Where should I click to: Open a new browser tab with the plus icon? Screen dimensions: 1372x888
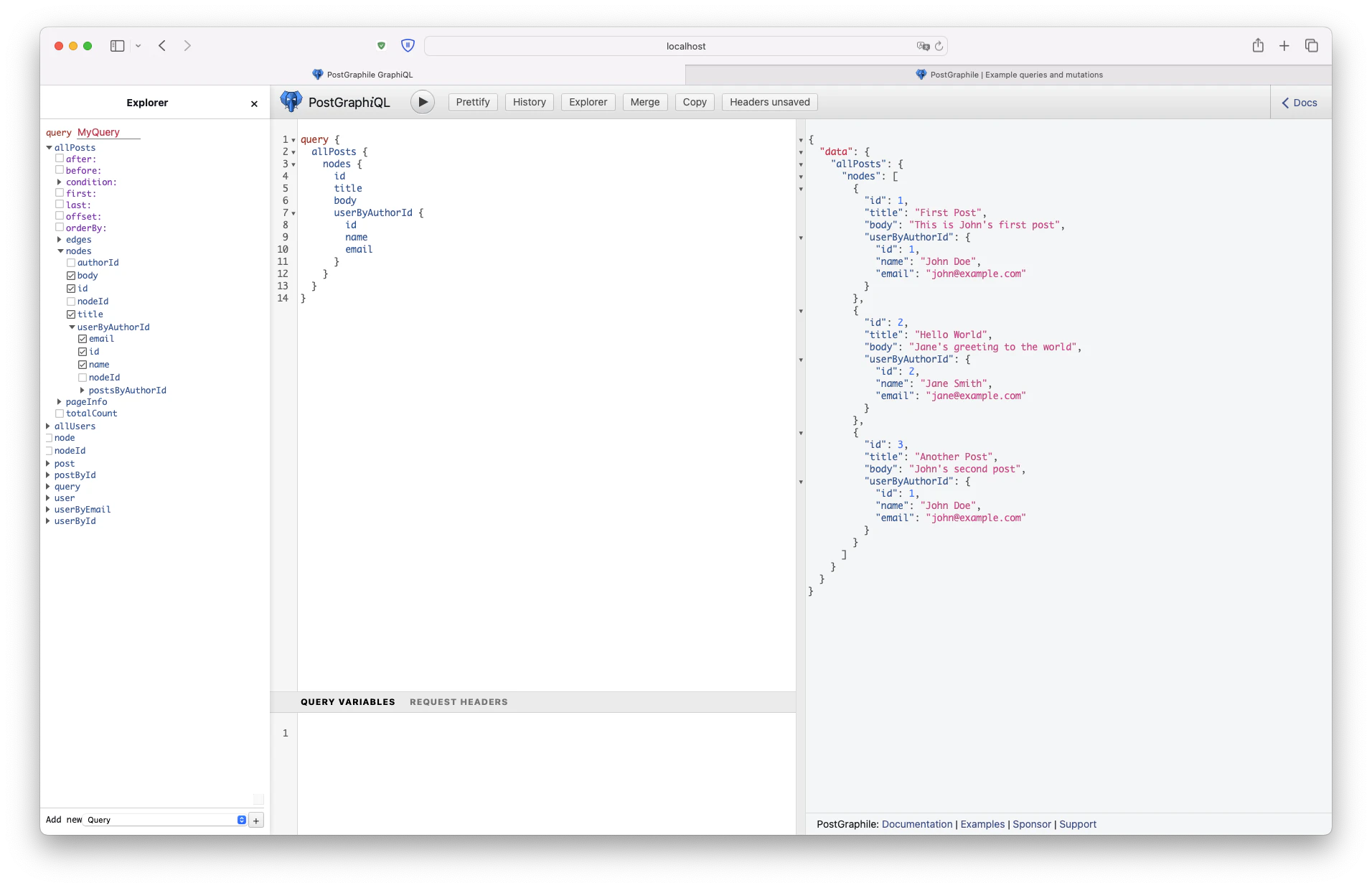click(x=1284, y=45)
